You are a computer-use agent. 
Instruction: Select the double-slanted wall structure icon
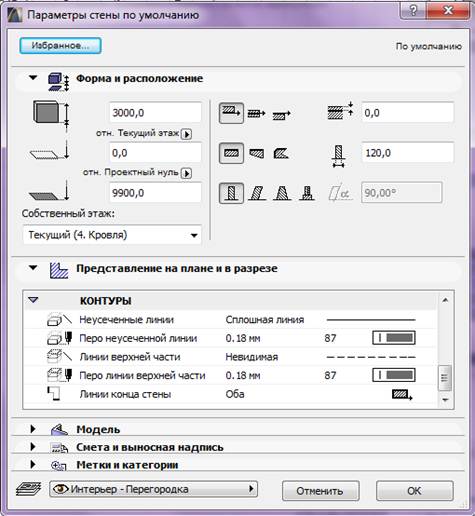pos(282,193)
